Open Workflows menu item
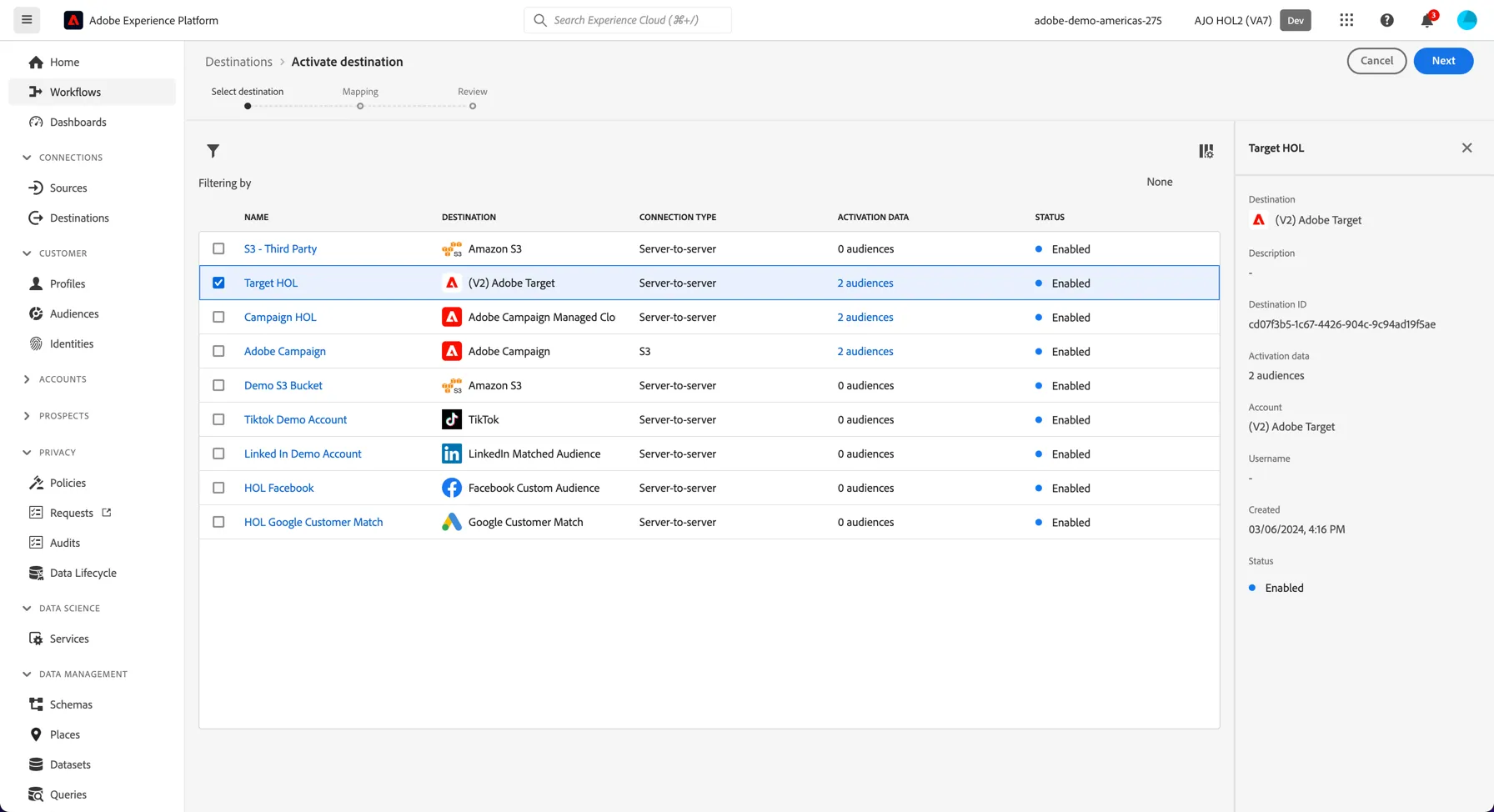This screenshot has height=812, width=1494. click(x=92, y=92)
